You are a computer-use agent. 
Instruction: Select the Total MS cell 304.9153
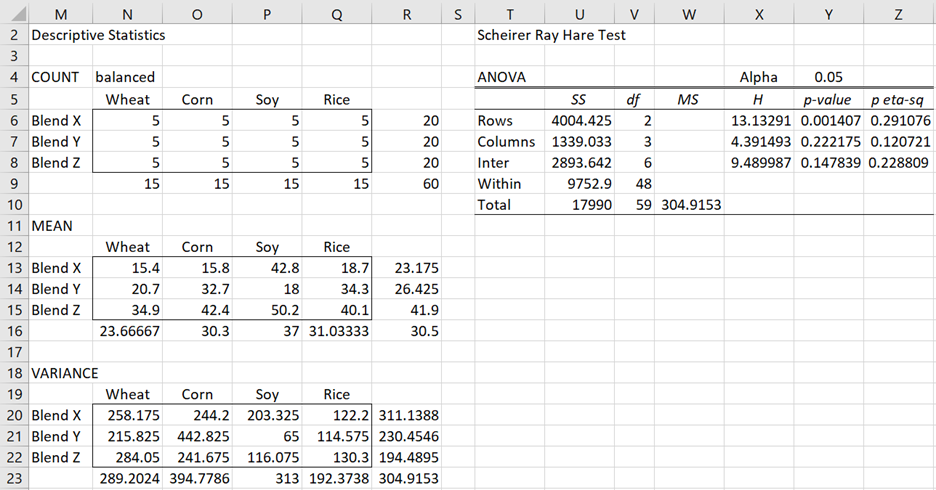[x=689, y=205]
